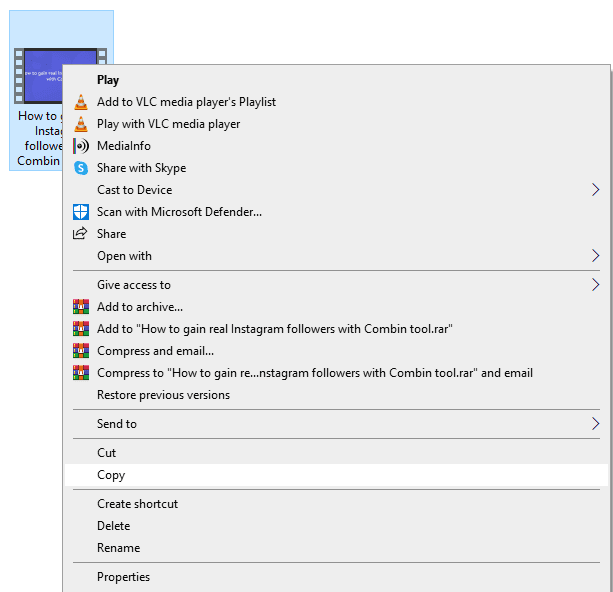Expand the Give access to submenu arrow
The width and height of the screenshot is (613, 592).
(x=595, y=285)
